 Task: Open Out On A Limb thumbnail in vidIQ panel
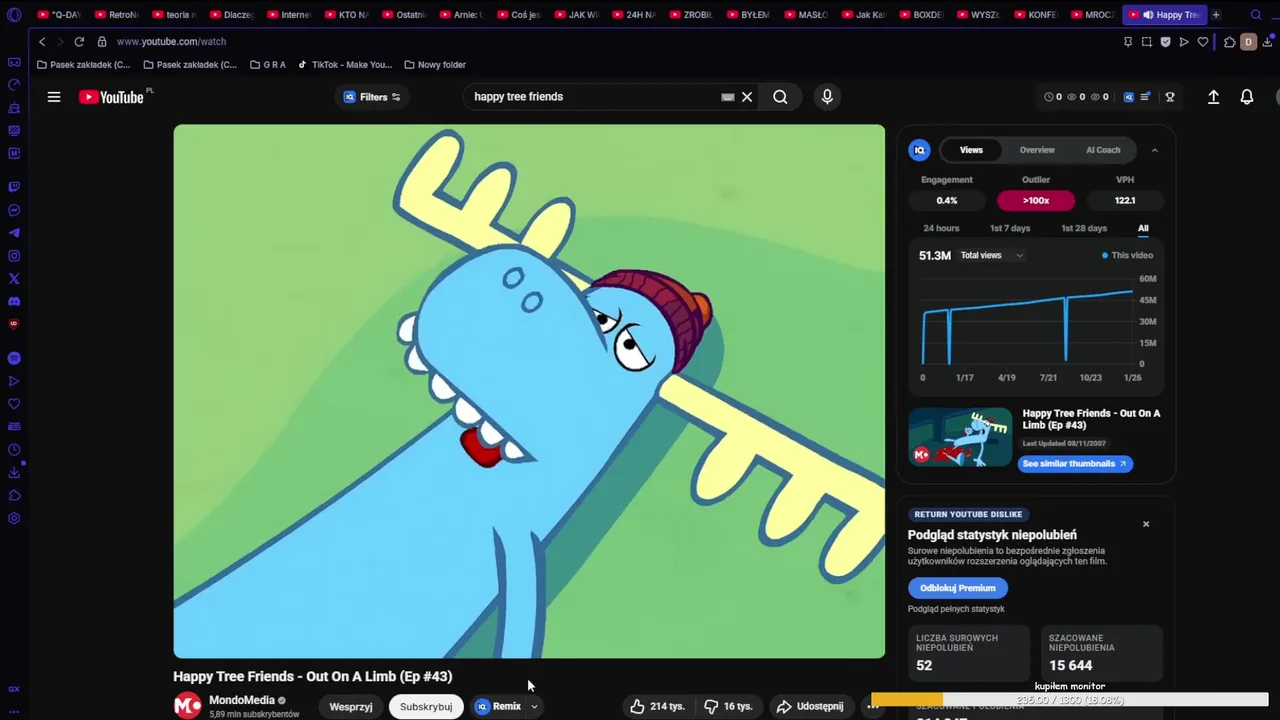(960, 437)
